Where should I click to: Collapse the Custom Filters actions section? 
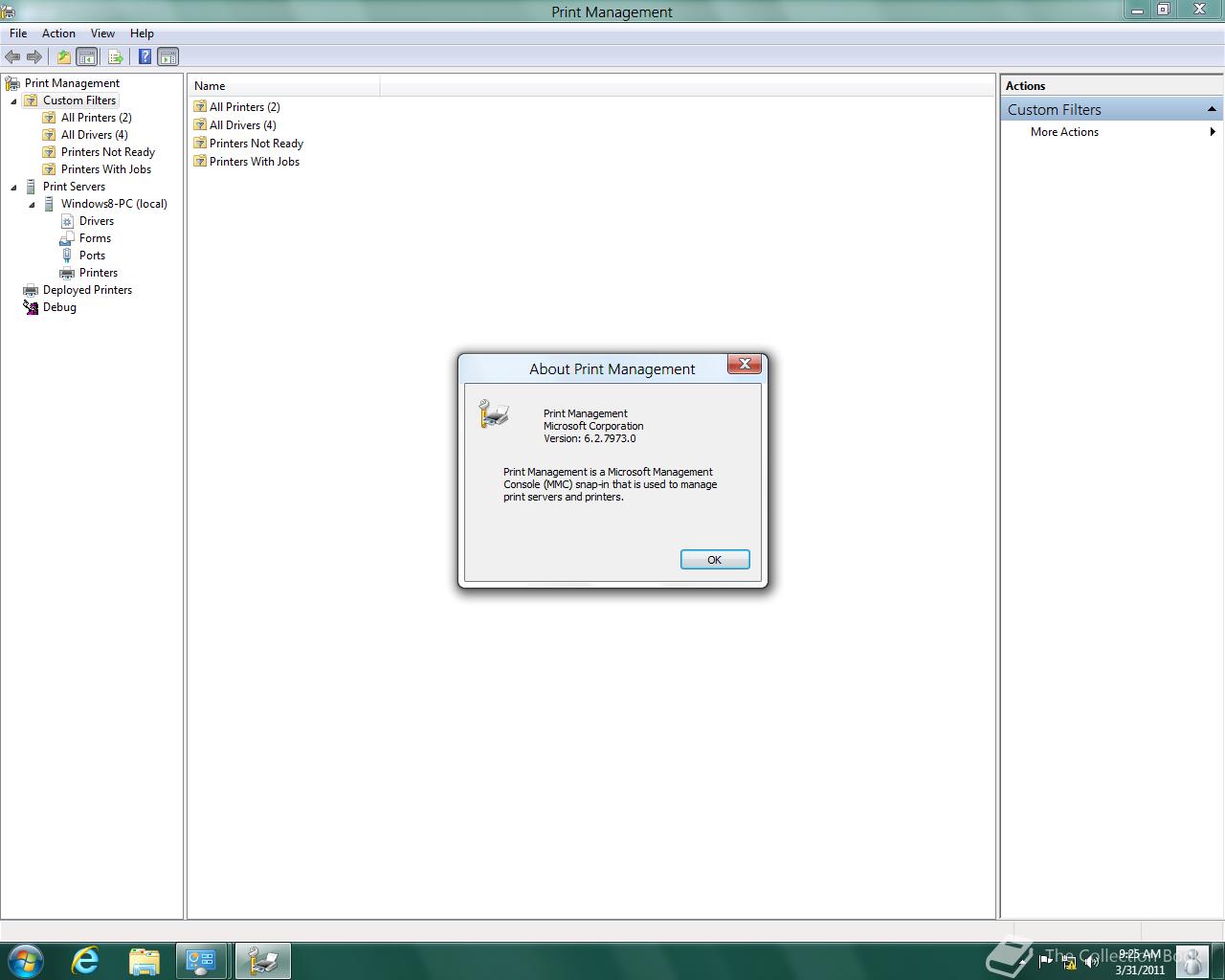pyautogui.click(x=1212, y=109)
